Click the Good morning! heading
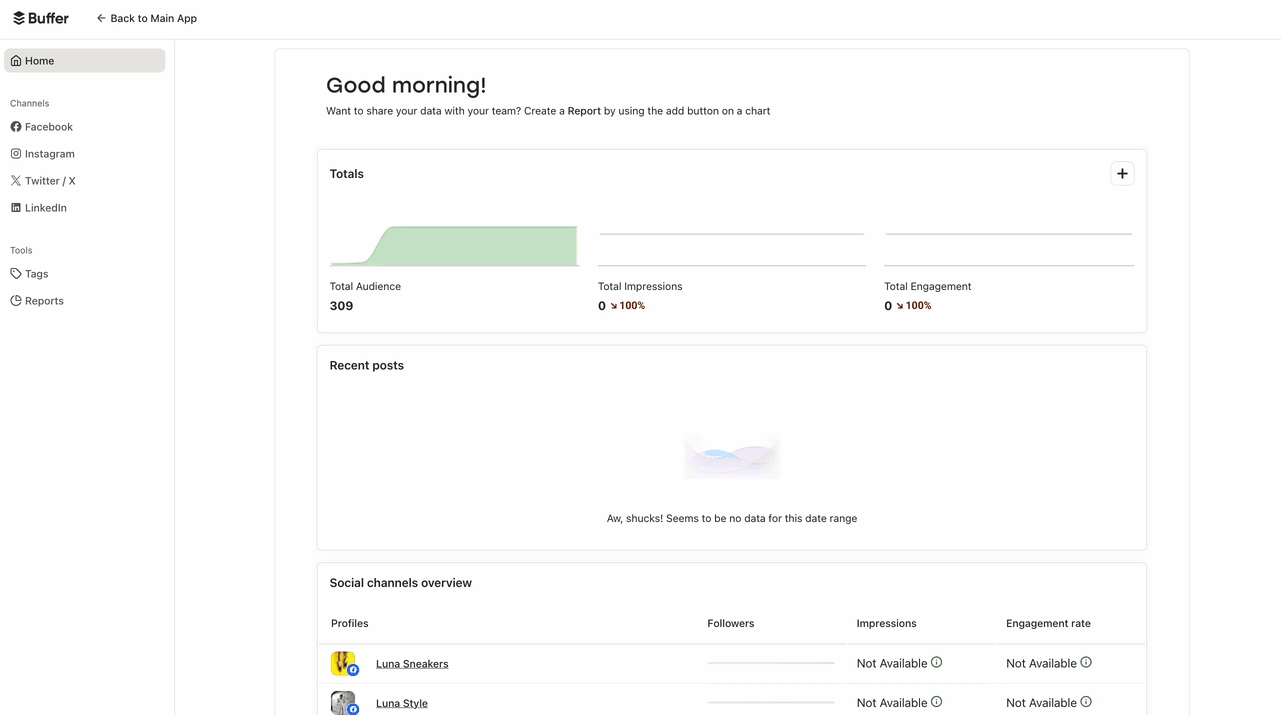Image resolution: width=1281 pixels, height=715 pixels. 406,85
